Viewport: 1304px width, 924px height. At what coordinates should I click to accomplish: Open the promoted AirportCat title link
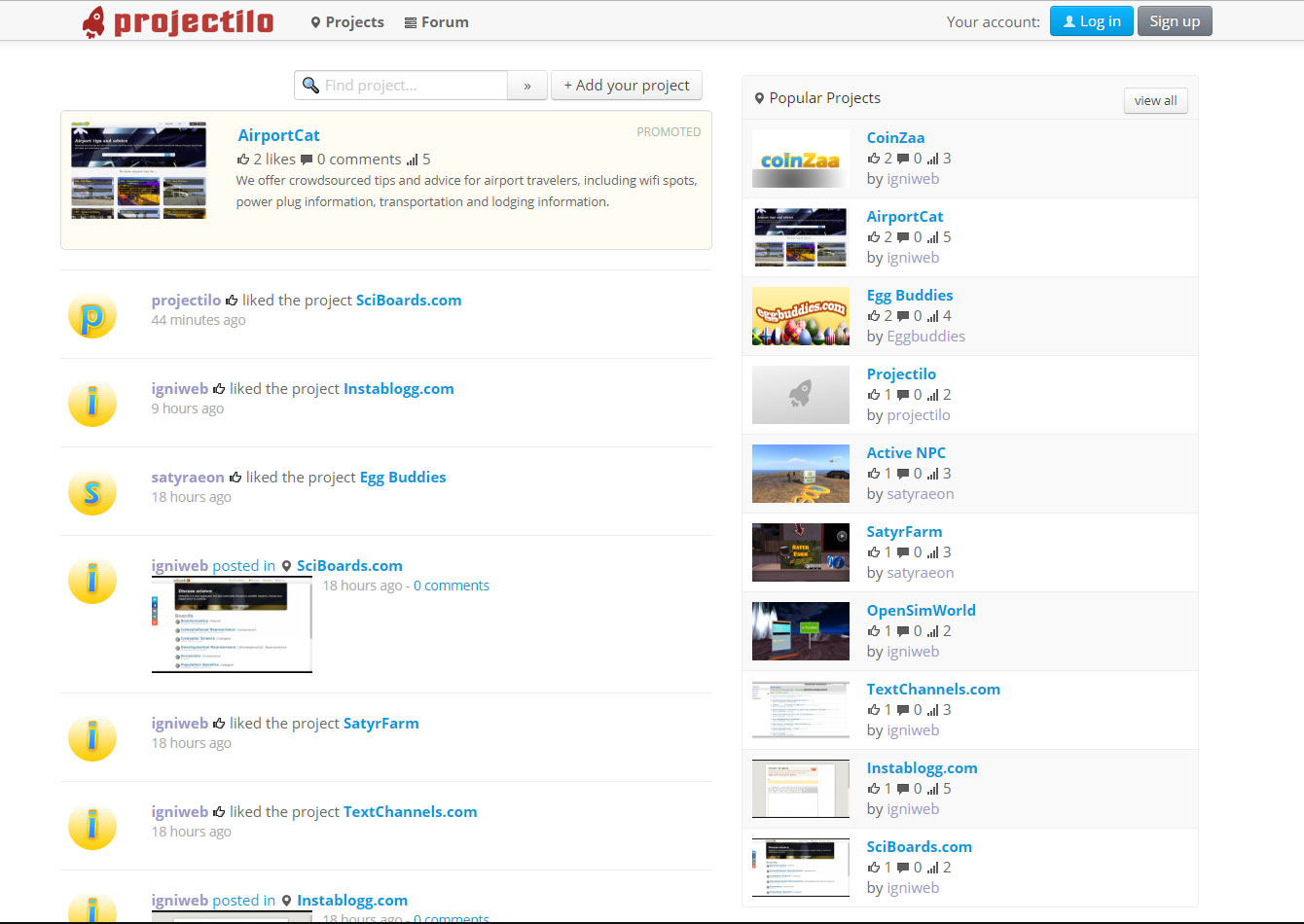point(278,135)
